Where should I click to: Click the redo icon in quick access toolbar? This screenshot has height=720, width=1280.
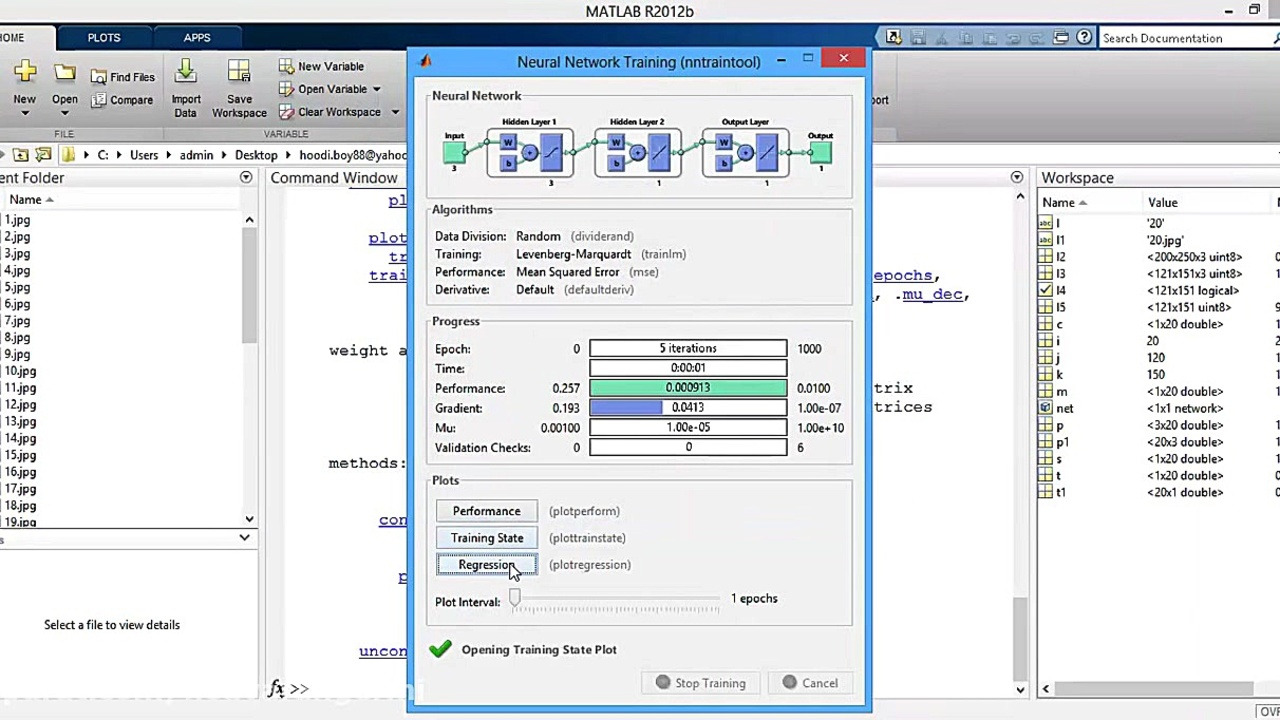pyautogui.click(x=1035, y=38)
